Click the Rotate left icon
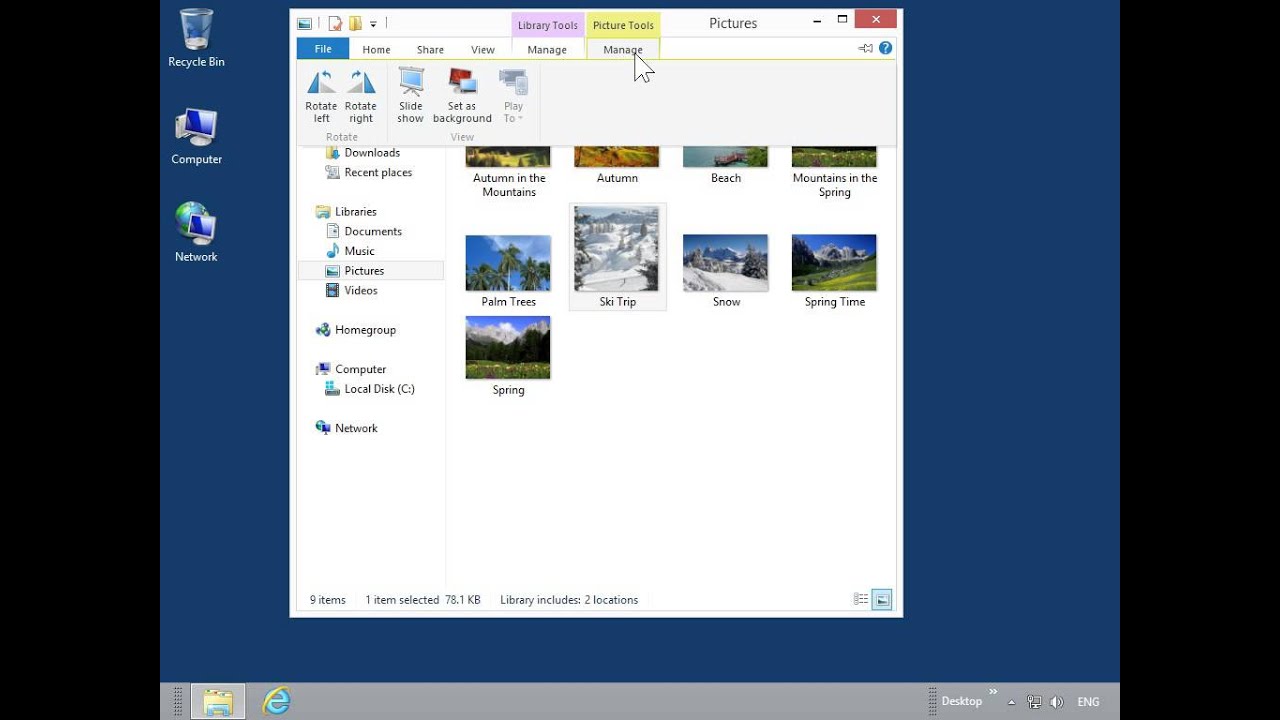The image size is (1280, 720). point(321,83)
